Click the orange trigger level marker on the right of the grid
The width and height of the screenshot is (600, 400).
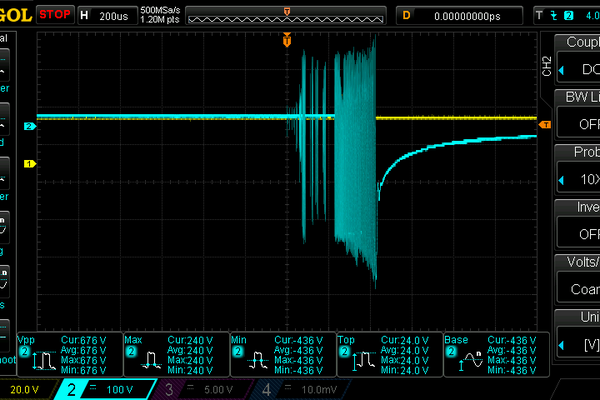point(545,125)
